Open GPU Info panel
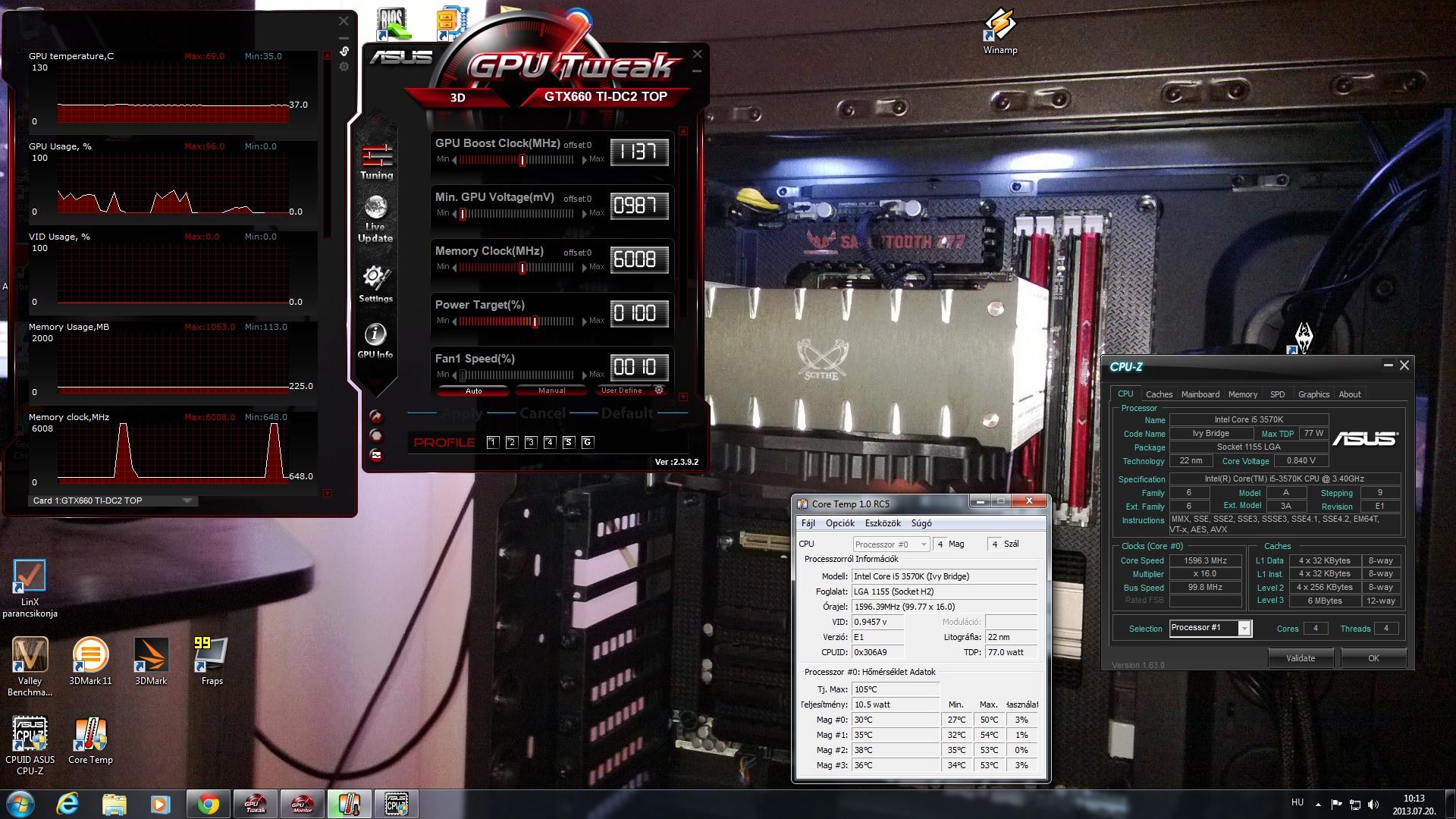The image size is (1456, 819). [x=375, y=340]
